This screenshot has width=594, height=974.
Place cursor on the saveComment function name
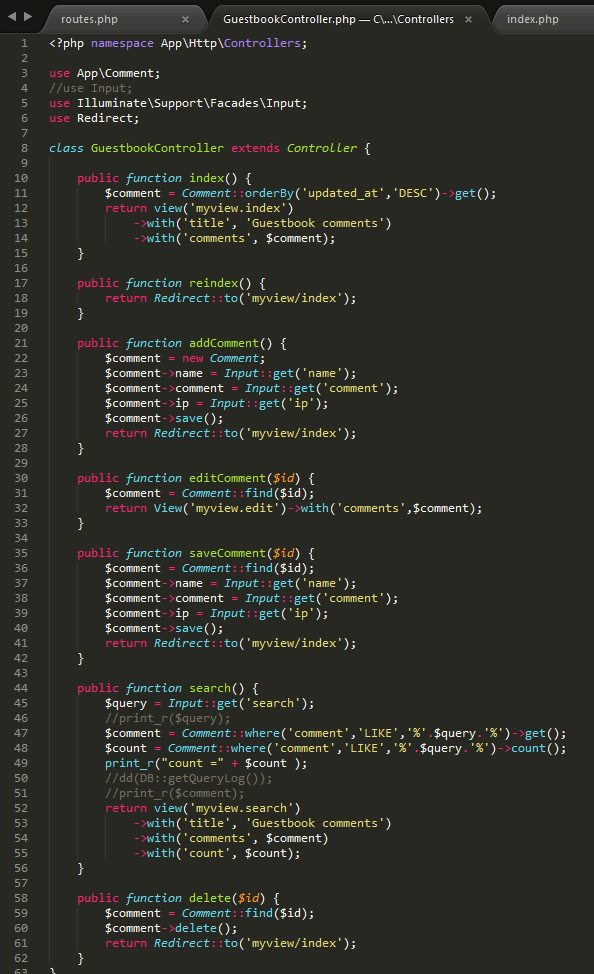(227, 553)
